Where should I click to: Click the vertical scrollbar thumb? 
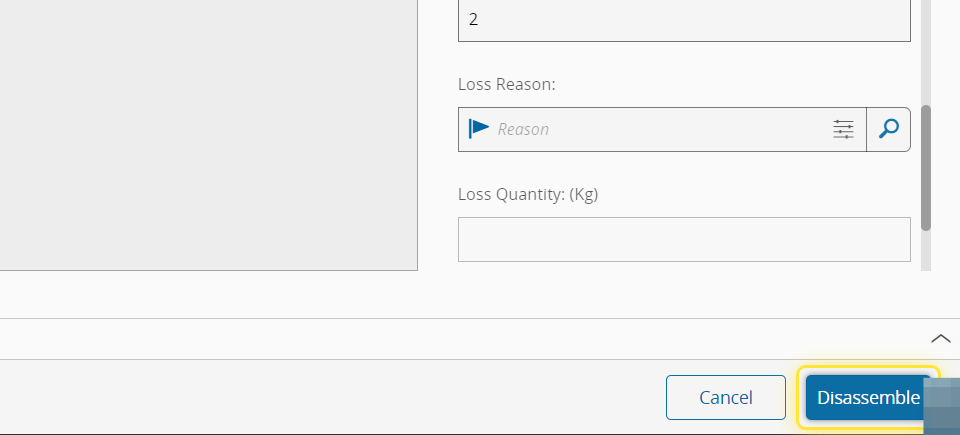point(926,167)
